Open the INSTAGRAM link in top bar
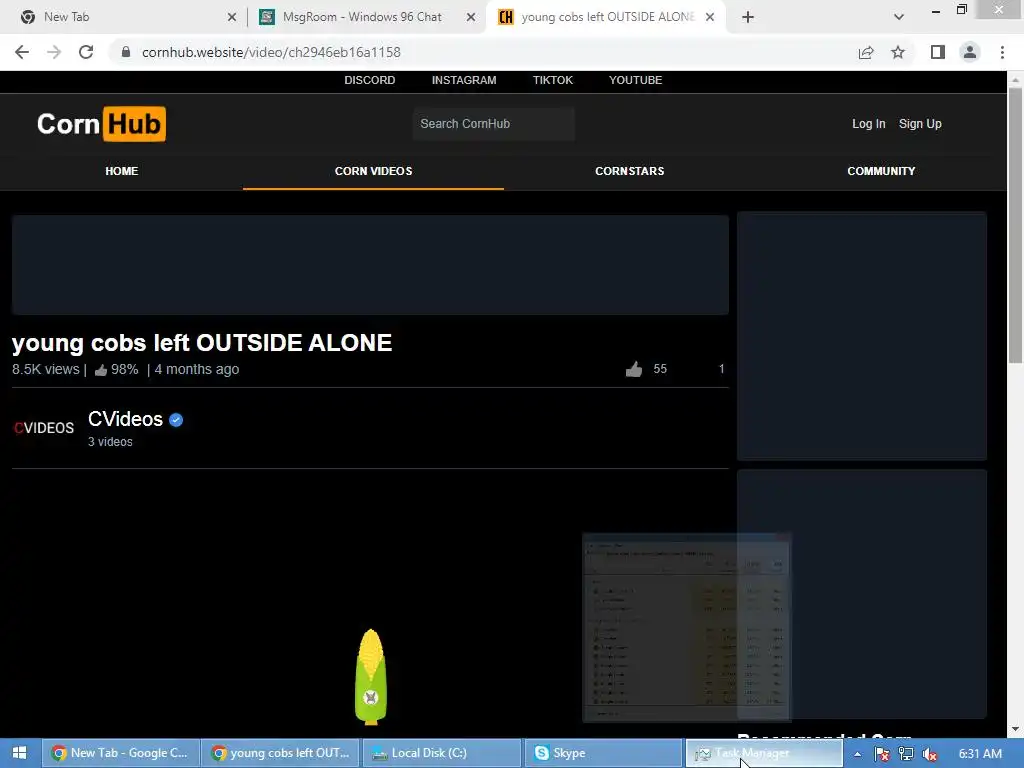This screenshot has width=1024, height=768. 464,80
